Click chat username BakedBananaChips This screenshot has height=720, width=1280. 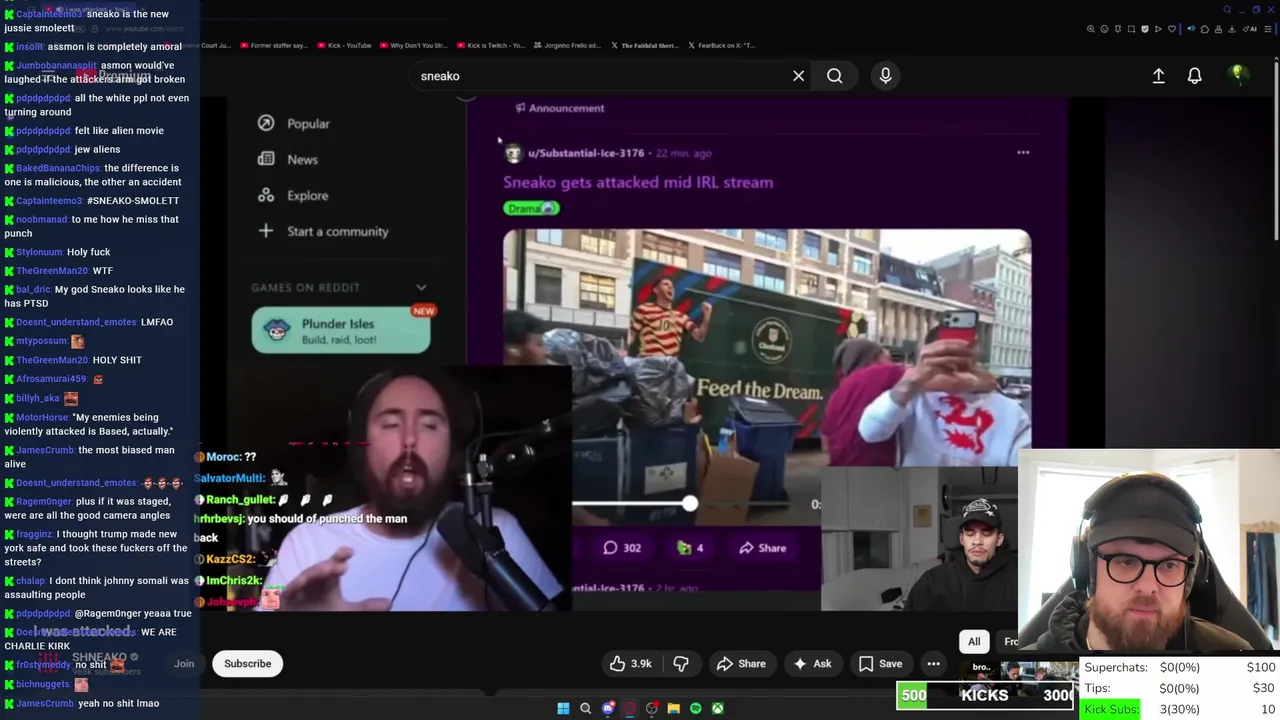(x=58, y=168)
